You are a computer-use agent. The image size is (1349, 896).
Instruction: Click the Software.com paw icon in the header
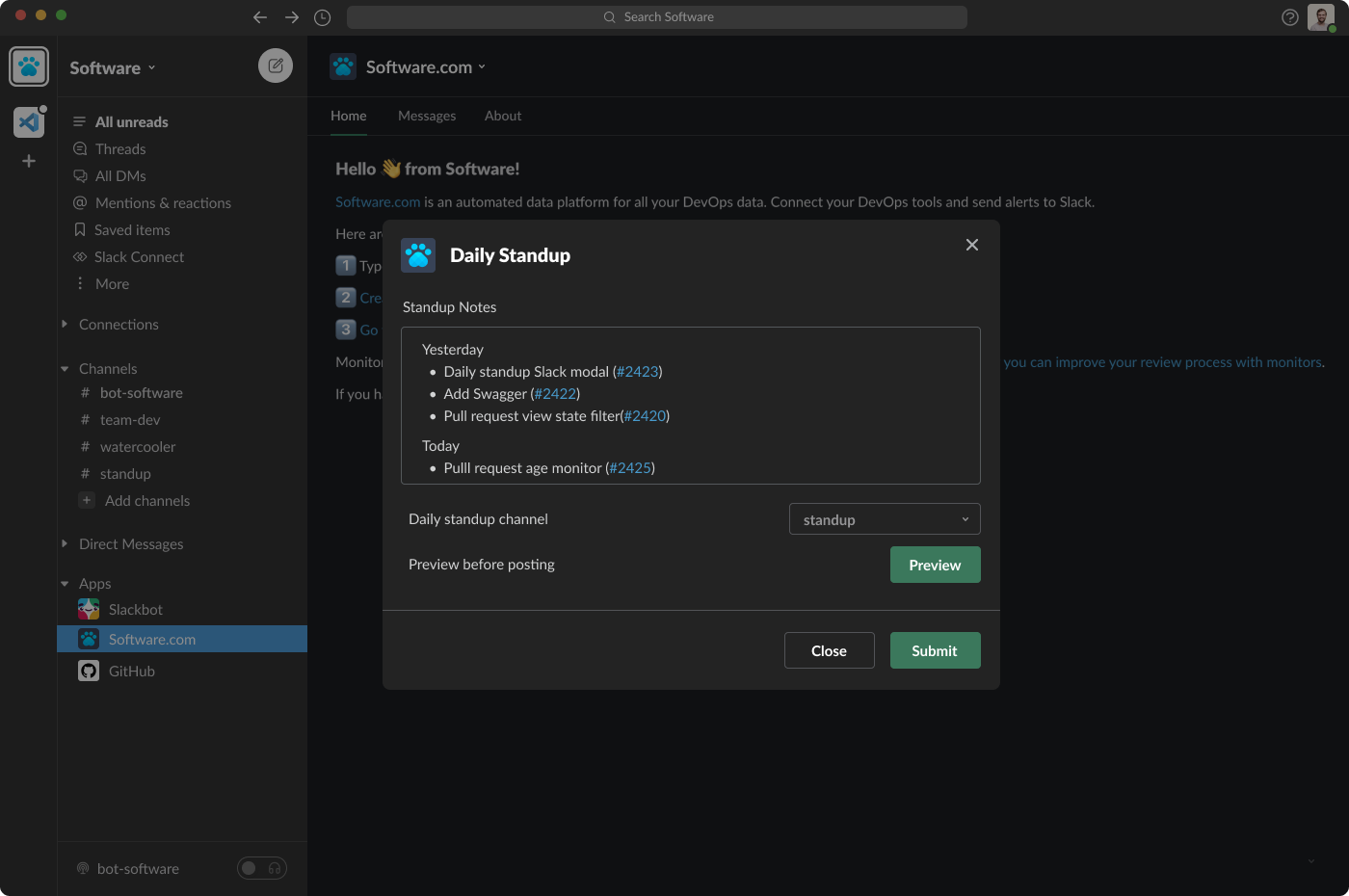[x=343, y=66]
